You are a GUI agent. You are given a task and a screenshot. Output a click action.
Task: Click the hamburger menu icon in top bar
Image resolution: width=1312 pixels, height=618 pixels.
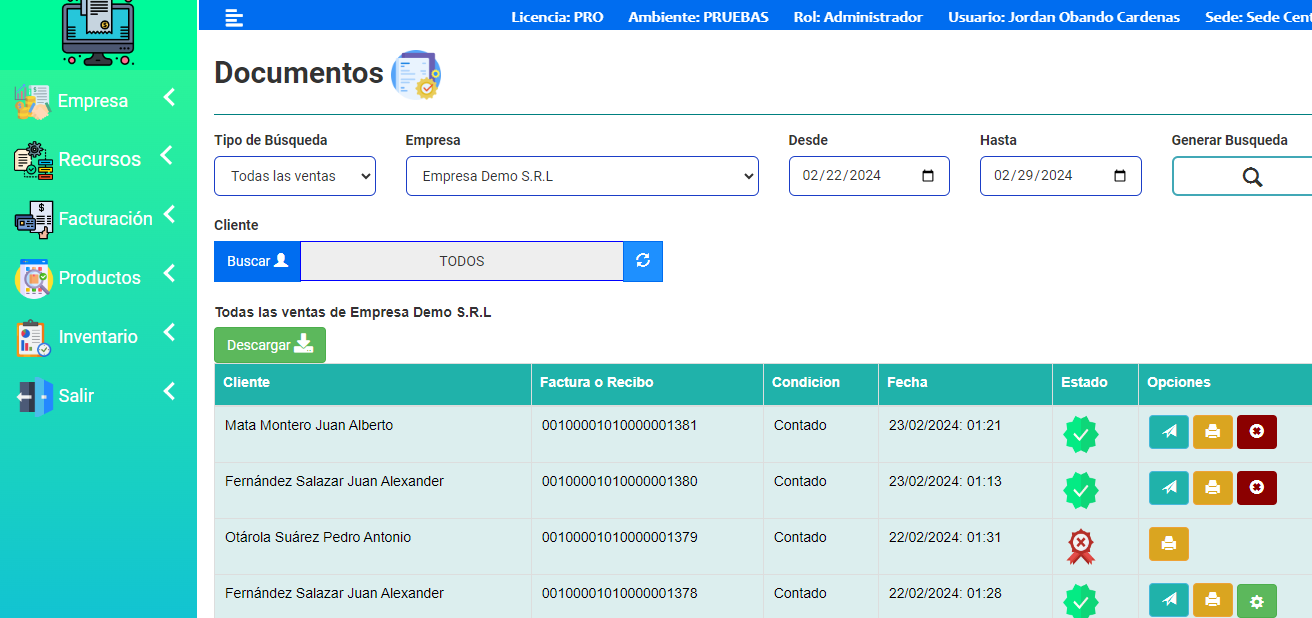234,17
